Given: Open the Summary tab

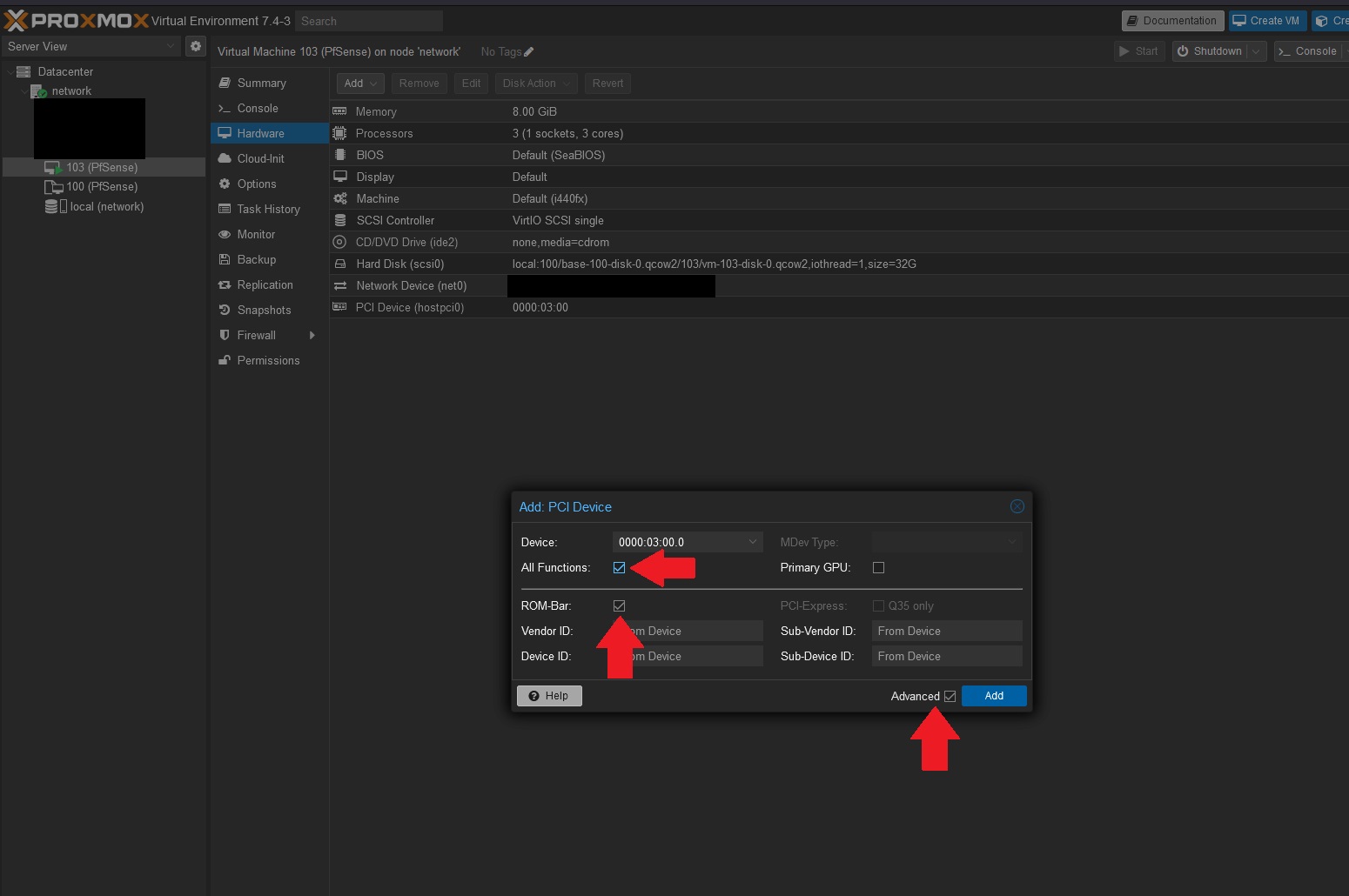Looking at the screenshot, I should 270,83.
